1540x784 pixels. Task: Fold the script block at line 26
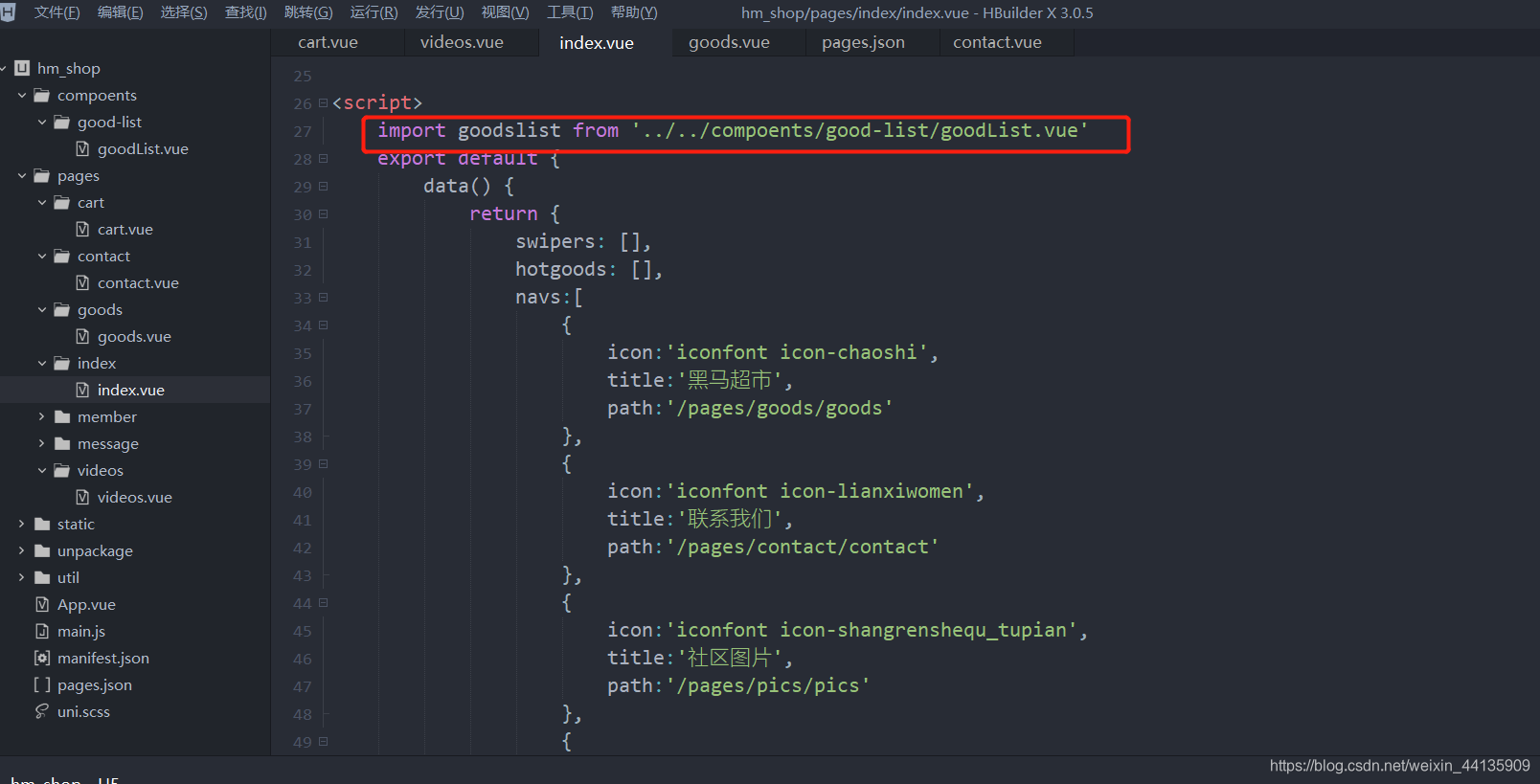click(323, 102)
